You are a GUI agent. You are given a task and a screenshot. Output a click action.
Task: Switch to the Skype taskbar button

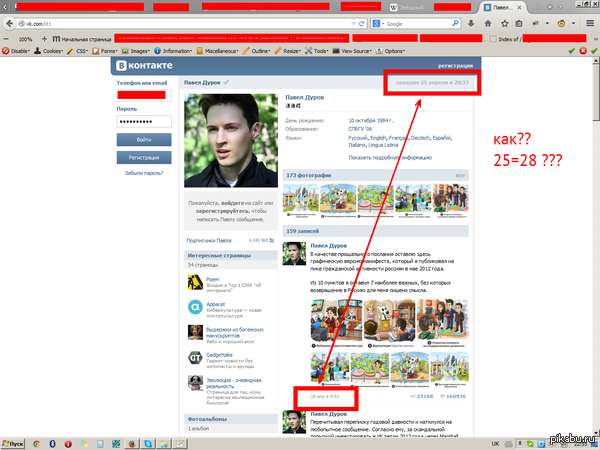148,444
